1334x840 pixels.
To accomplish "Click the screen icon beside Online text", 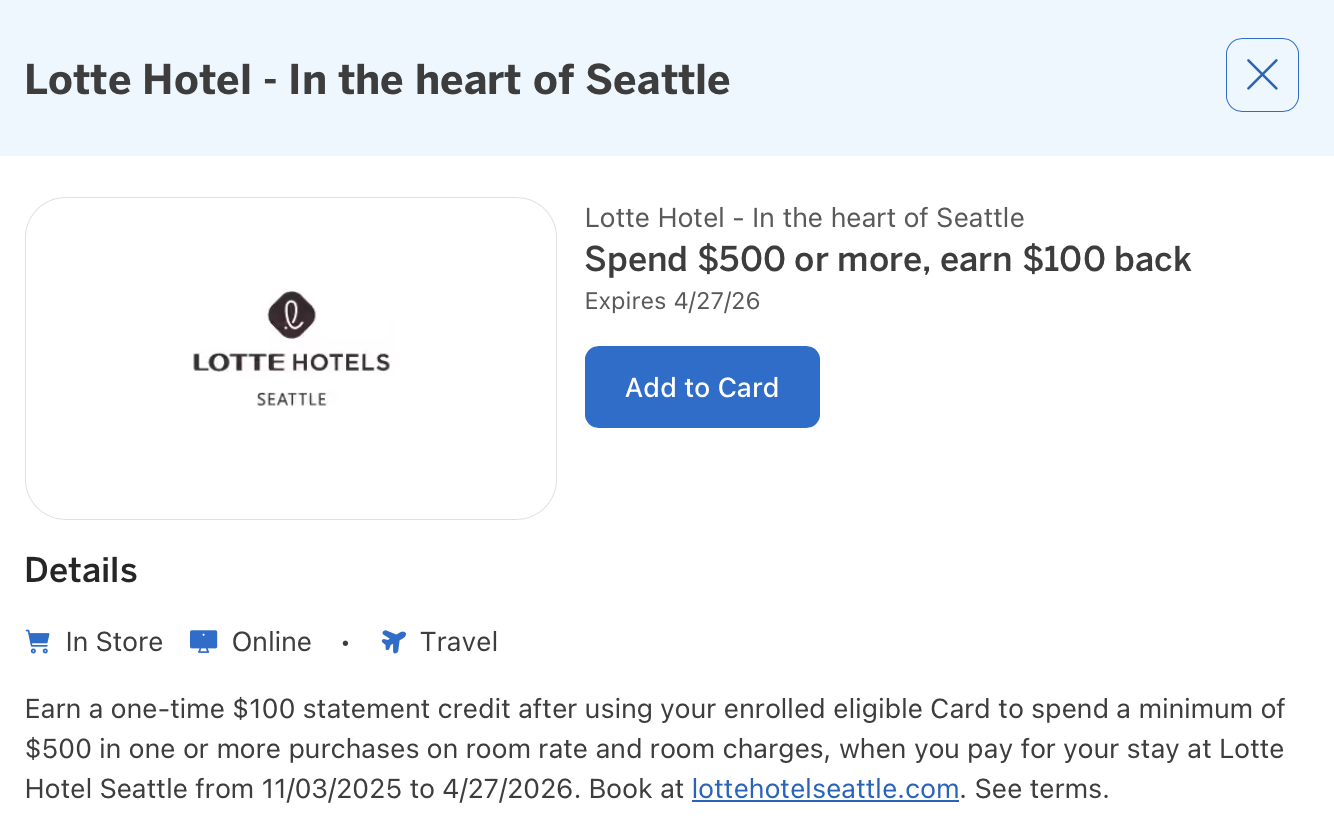I will point(204,641).
